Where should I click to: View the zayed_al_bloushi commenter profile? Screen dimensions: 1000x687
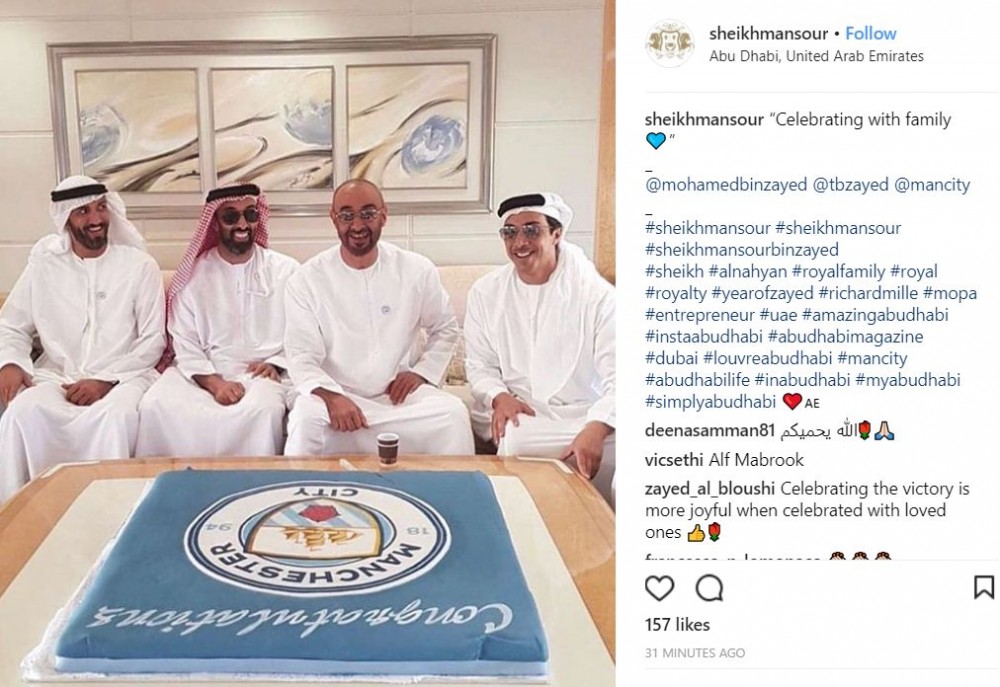710,489
